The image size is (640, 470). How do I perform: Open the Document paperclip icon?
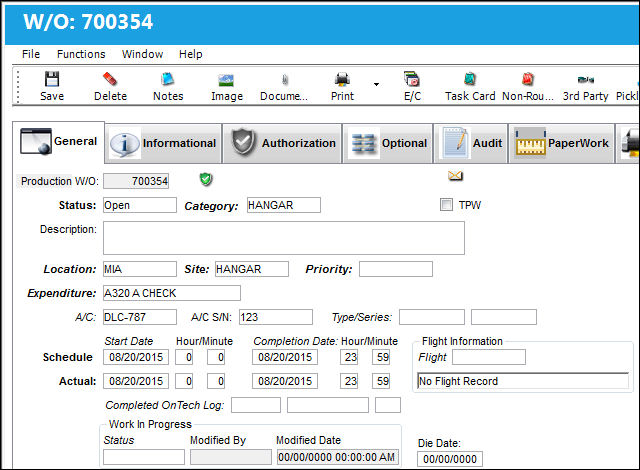coord(285,80)
